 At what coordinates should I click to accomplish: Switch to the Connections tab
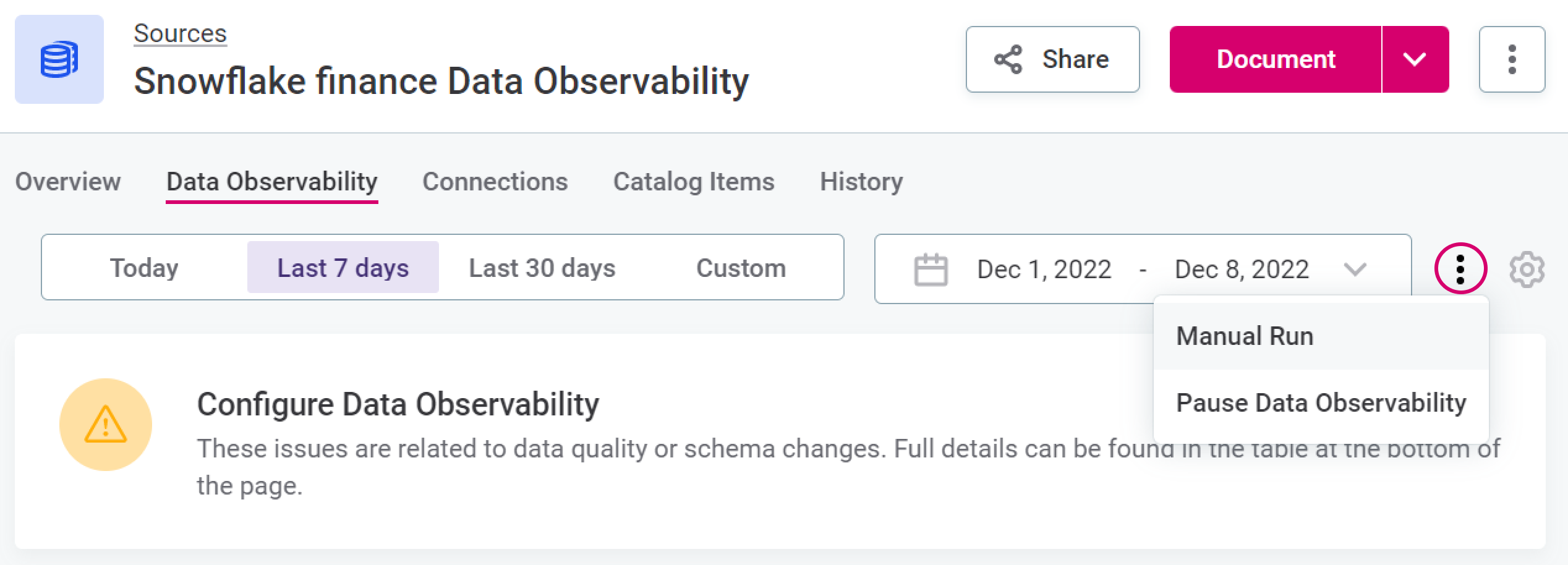click(495, 182)
